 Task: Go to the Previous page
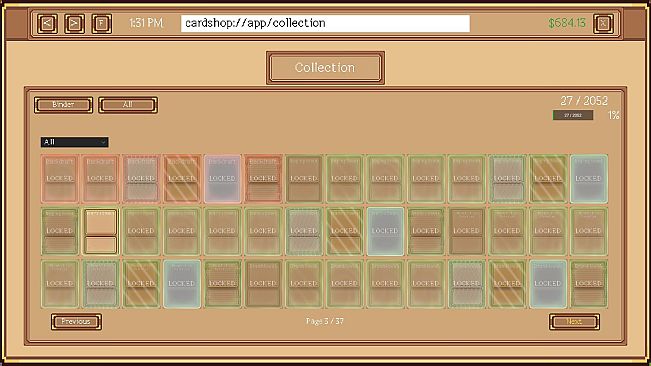[x=76, y=322]
